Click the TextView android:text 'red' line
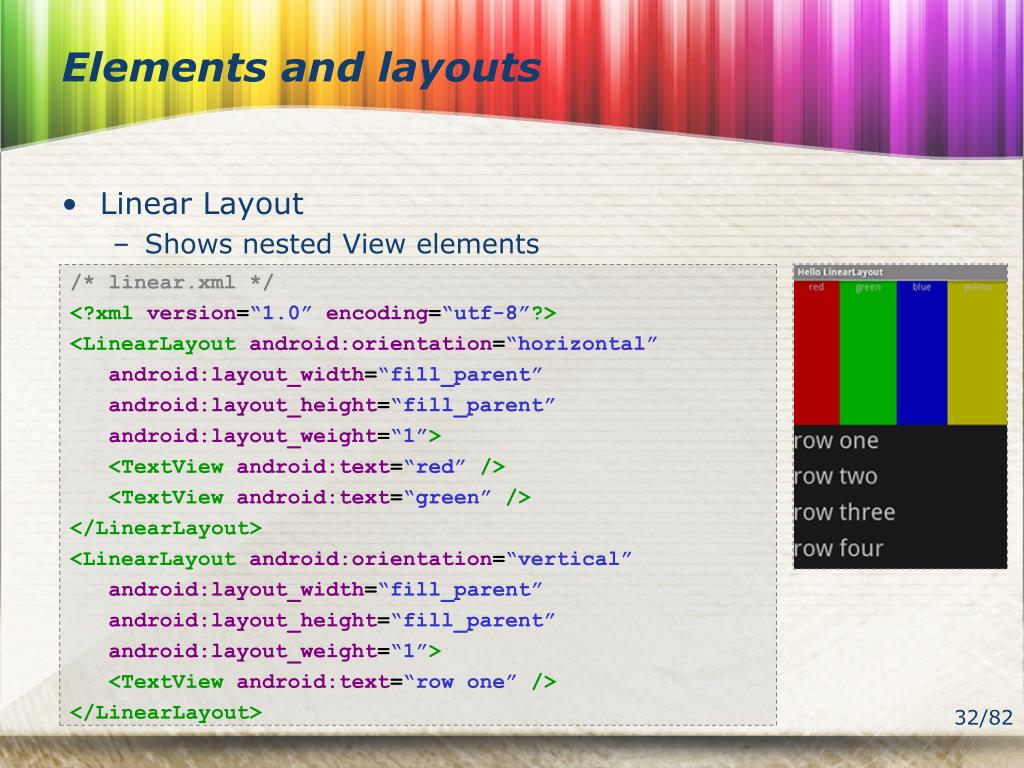1024x768 pixels. (x=307, y=467)
